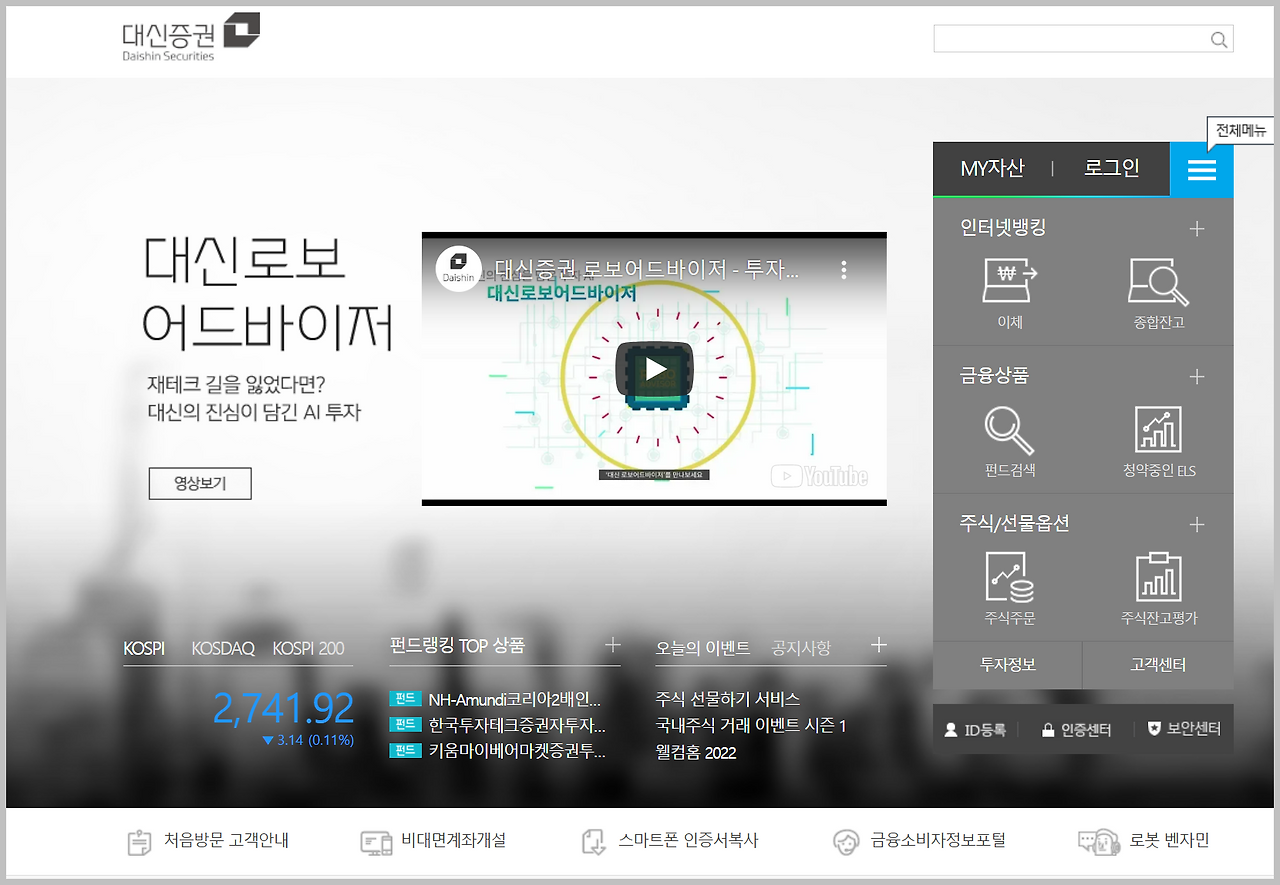Expand 펀드랭킹 TOP 상품 plus icon
The image size is (1280, 885).
[x=613, y=645]
